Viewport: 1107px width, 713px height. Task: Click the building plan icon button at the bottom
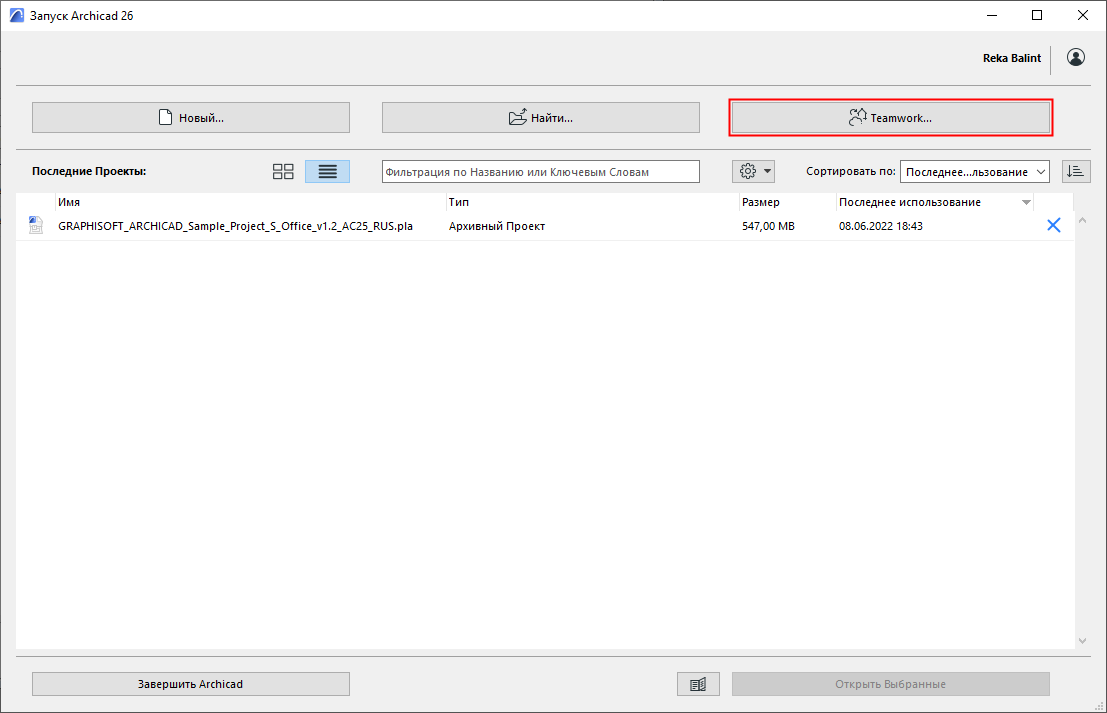coord(698,684)
